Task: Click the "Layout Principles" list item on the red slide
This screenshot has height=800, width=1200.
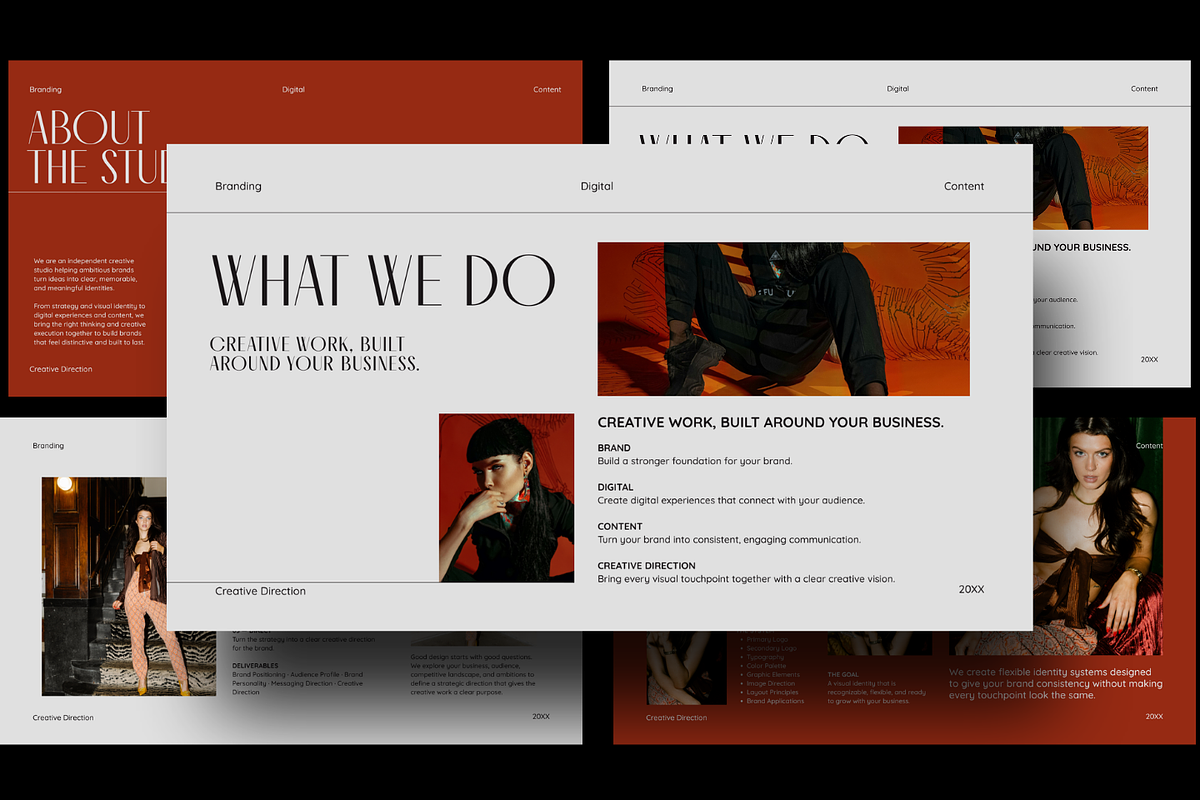Action: [x=772, y=692]
